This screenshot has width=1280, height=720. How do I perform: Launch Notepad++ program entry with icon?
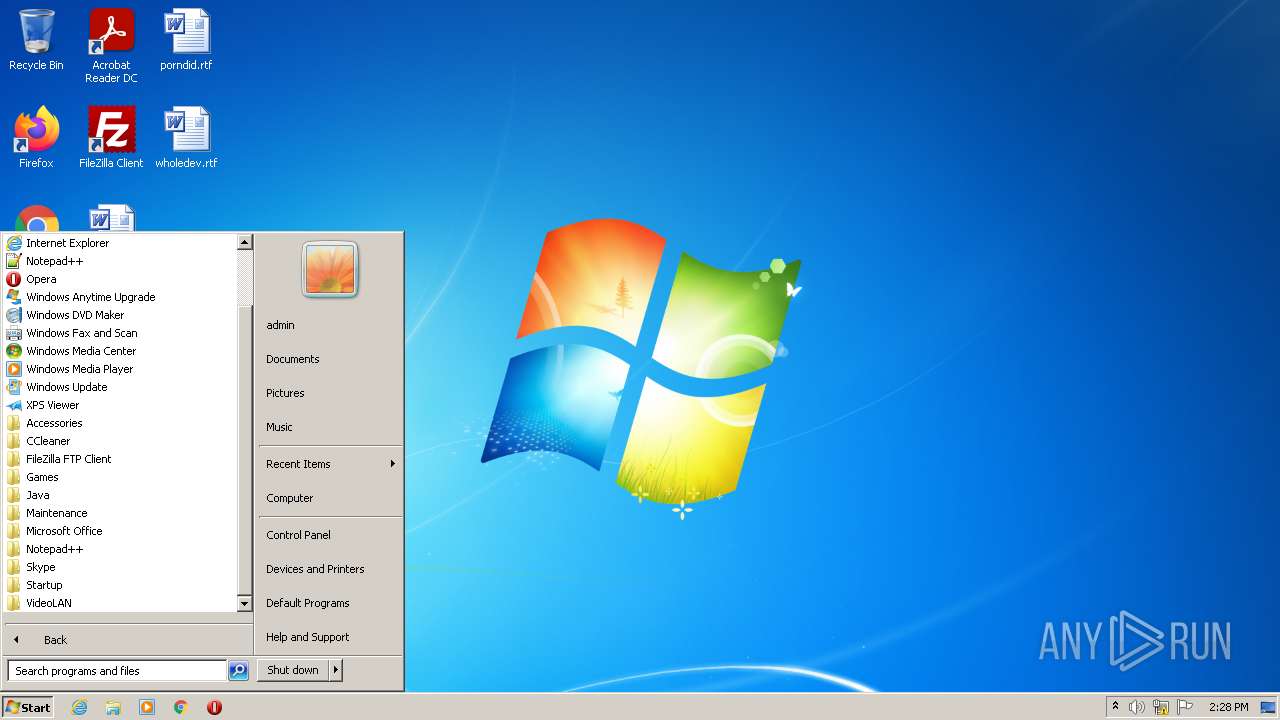tap(120, 261)
